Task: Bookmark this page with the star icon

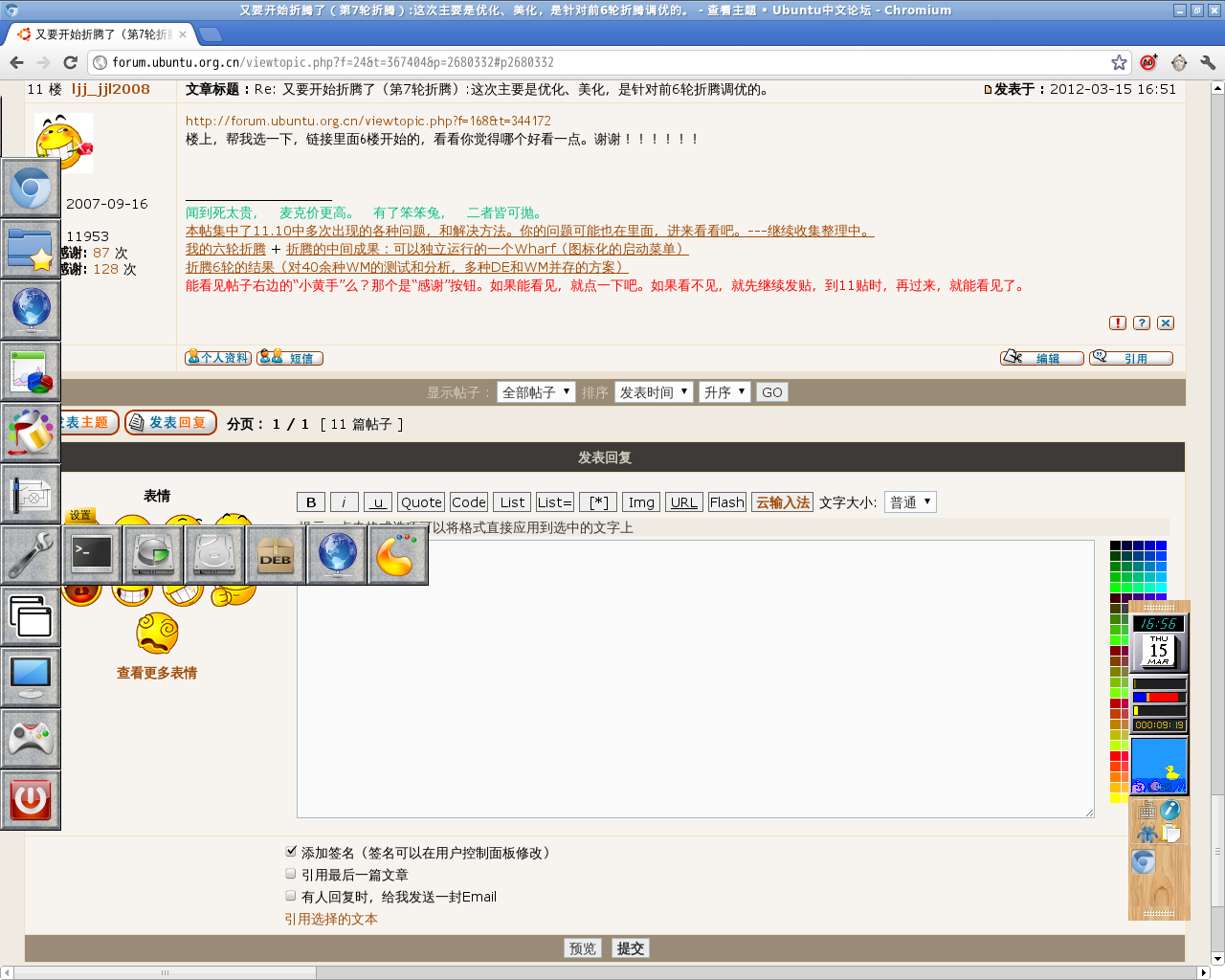Action: (1119, 62)
